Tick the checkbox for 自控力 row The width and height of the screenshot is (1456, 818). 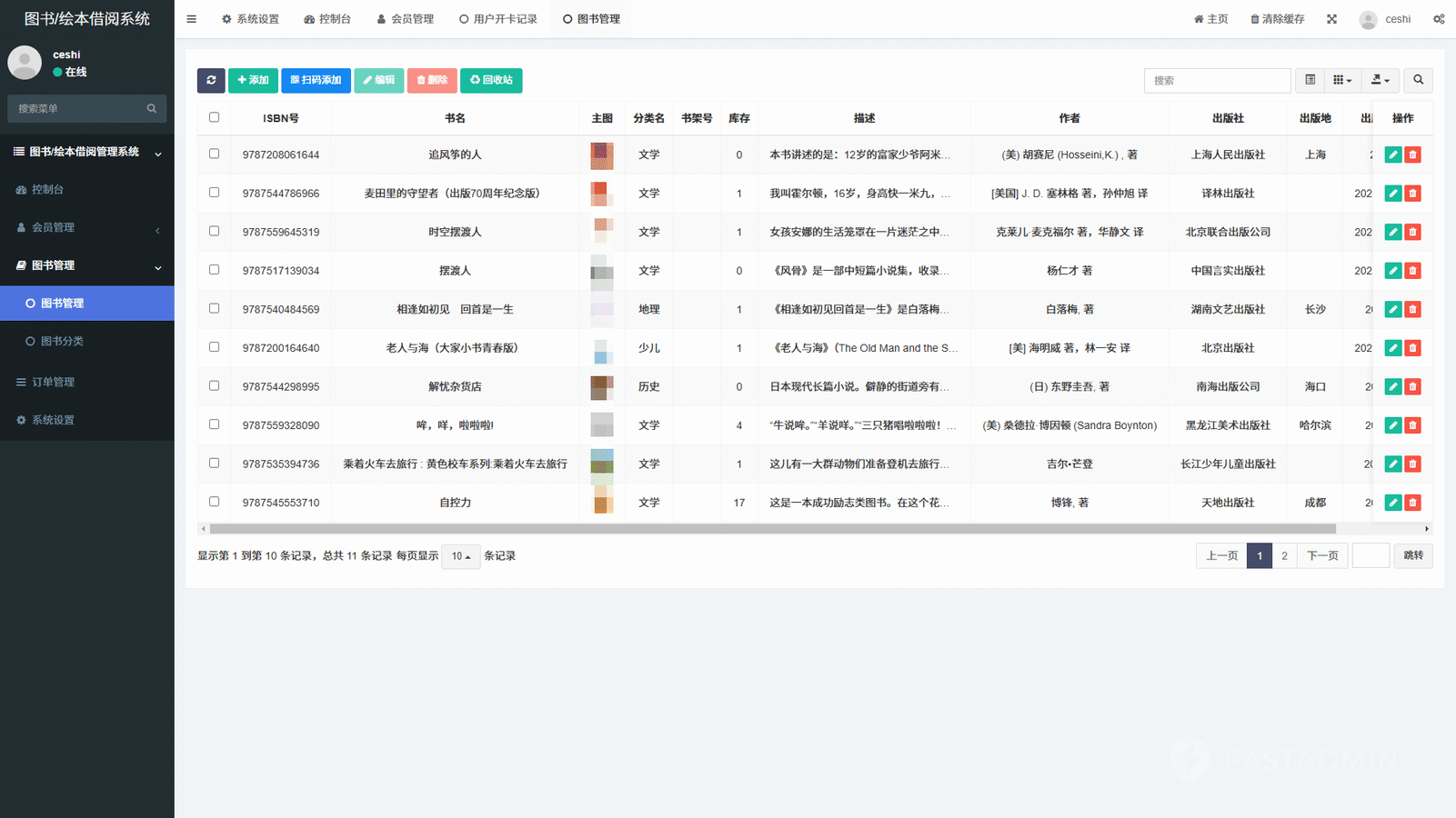215,502
